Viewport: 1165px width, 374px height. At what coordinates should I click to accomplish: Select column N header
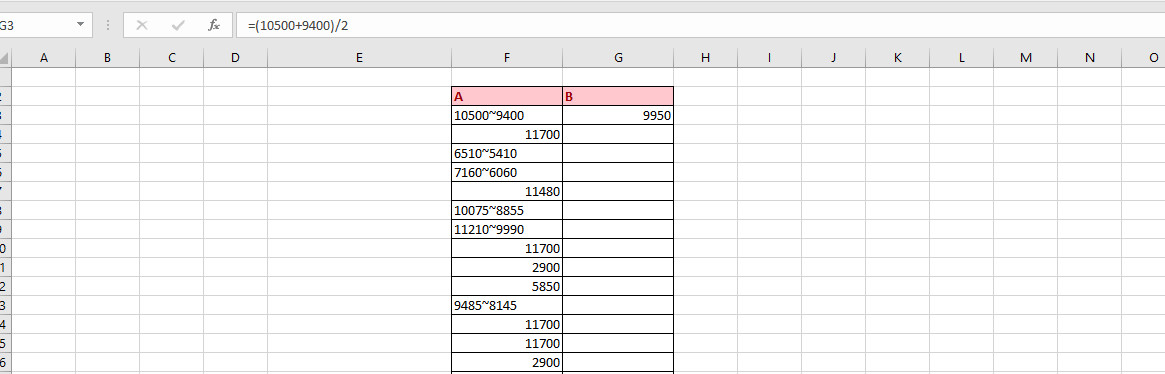pyautogui.click(x=1090, y=57)
